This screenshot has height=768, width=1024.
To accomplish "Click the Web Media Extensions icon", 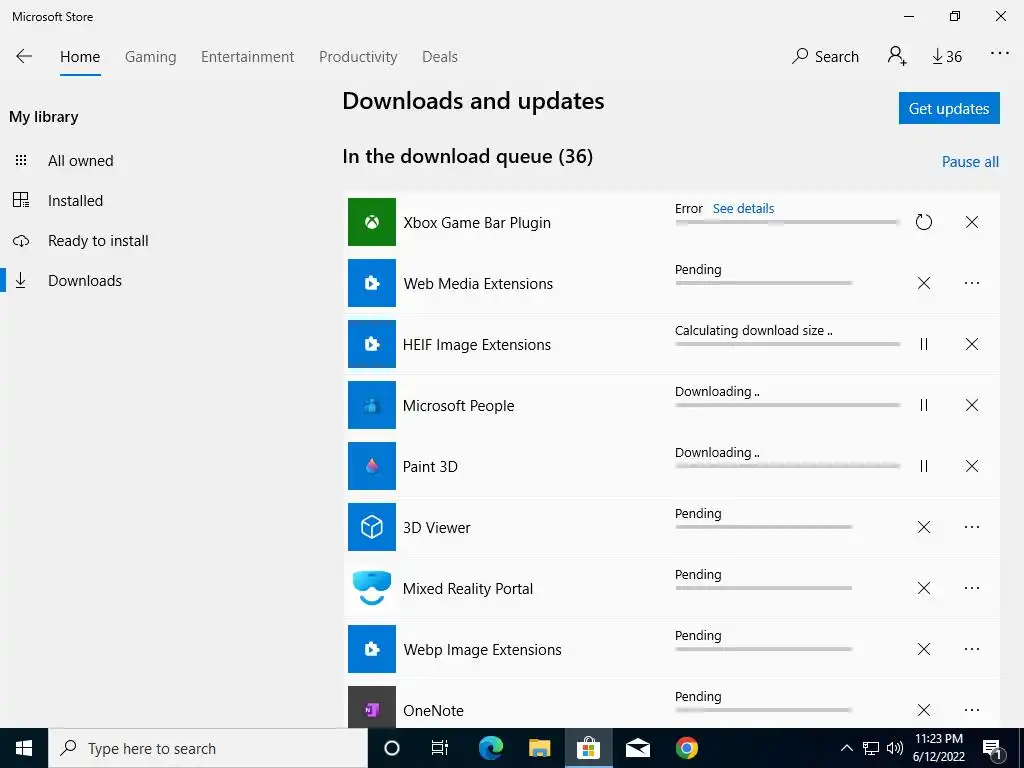I will (372, 283).
